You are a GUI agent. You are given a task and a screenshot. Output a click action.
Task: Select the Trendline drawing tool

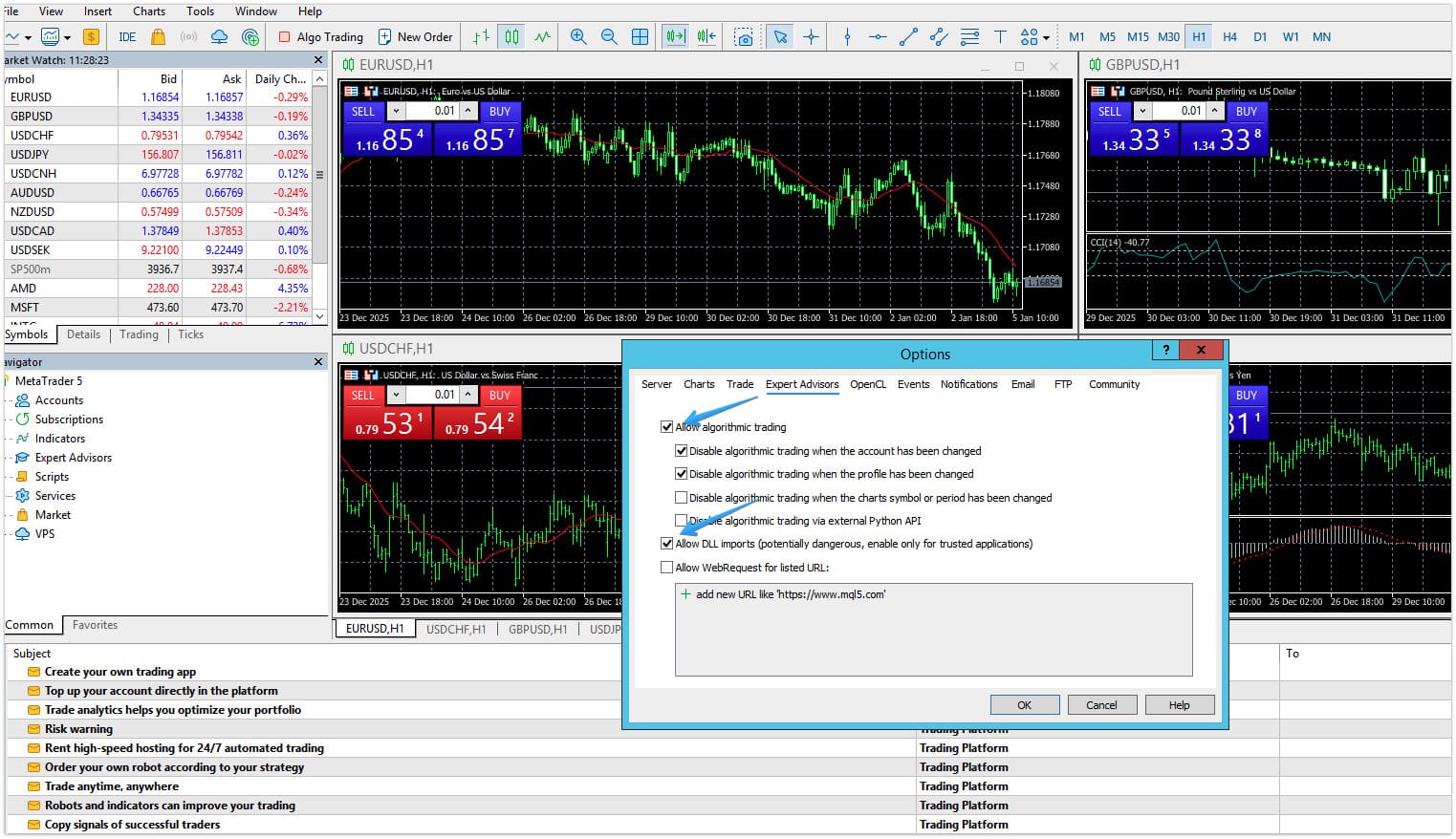[x=908, y=37]
